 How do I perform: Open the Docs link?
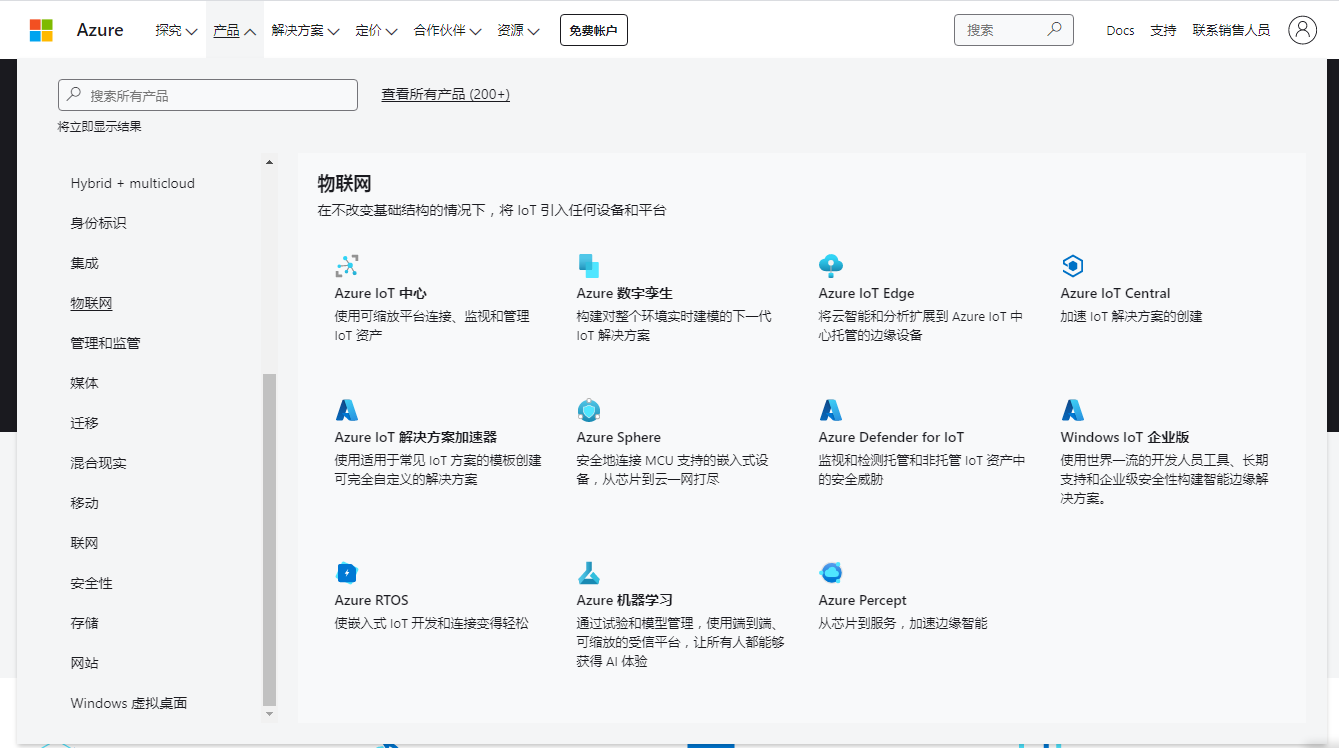coord(1120,30)
